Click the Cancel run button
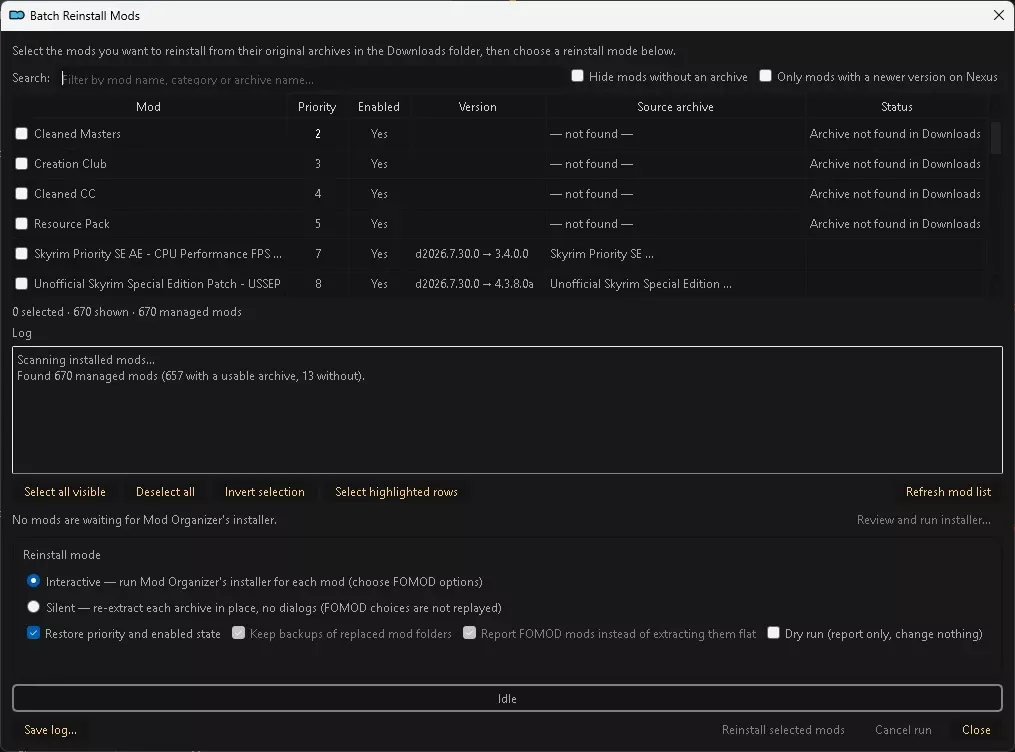Screen dimensions: 1015x752 click(x=903, y=730)
